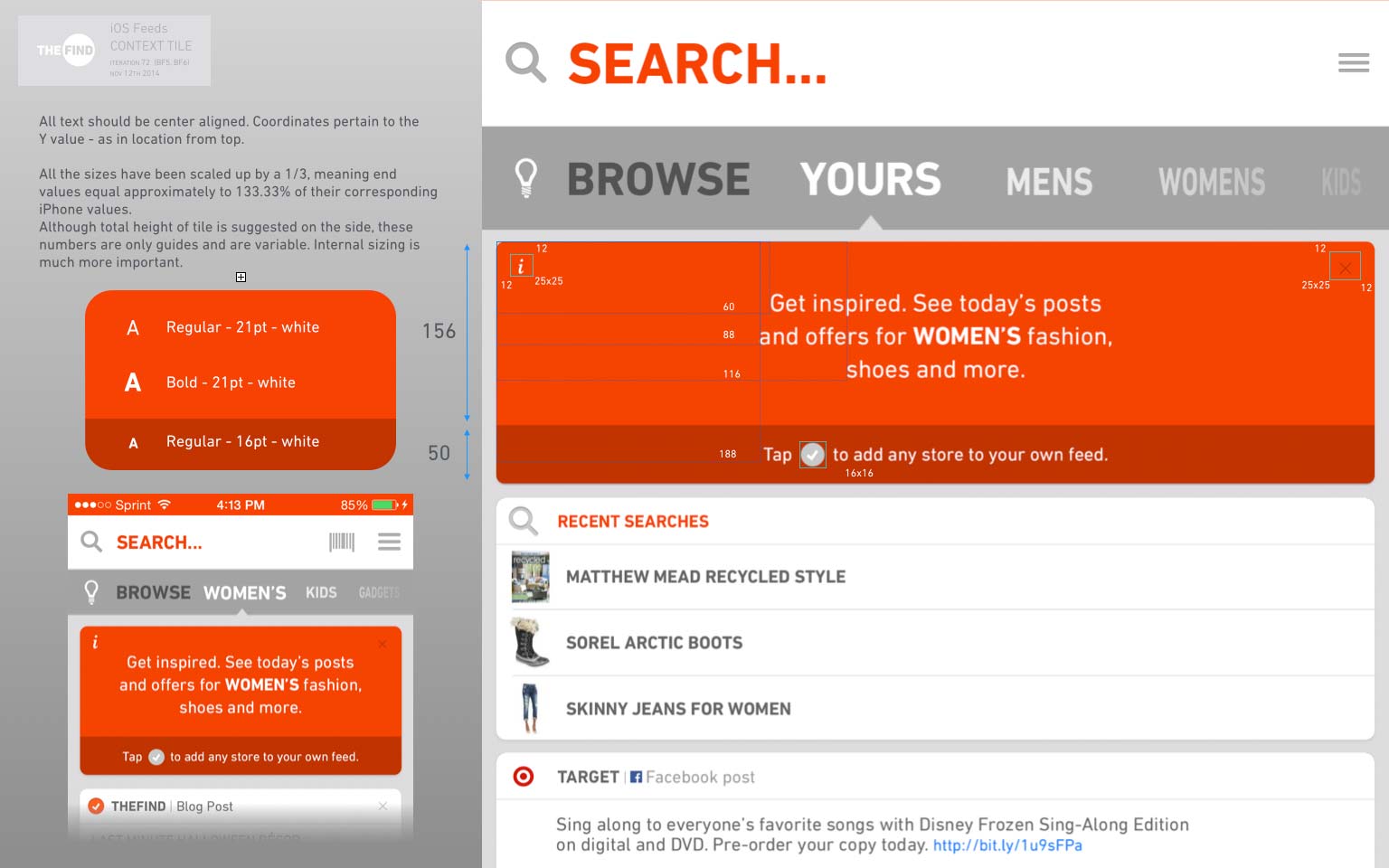Click the lightbulb icon beside BROWSE
This screenshot has width=1389, height=868.
[526, 178]
